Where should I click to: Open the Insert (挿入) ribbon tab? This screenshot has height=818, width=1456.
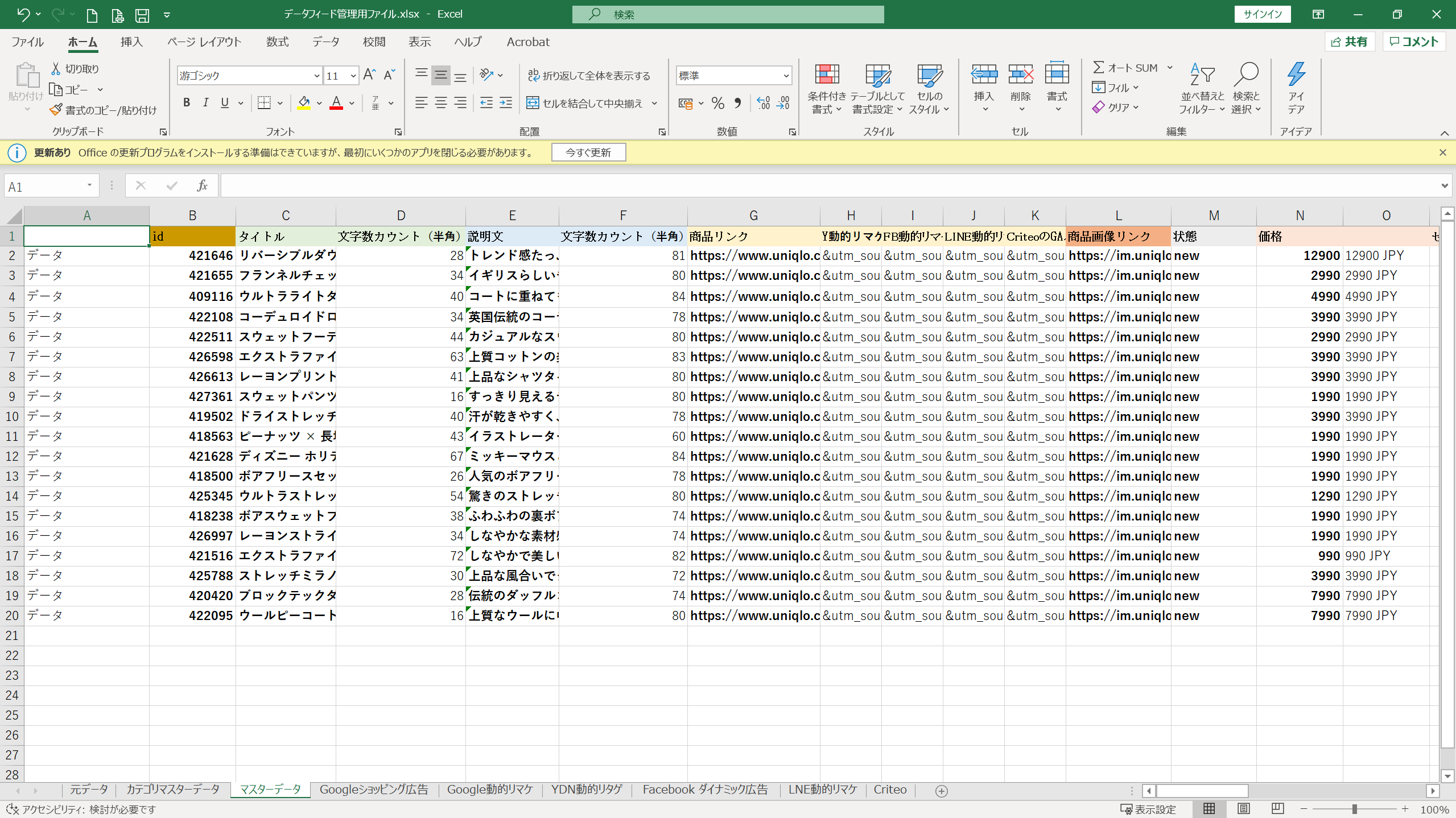tap(131, 42)
